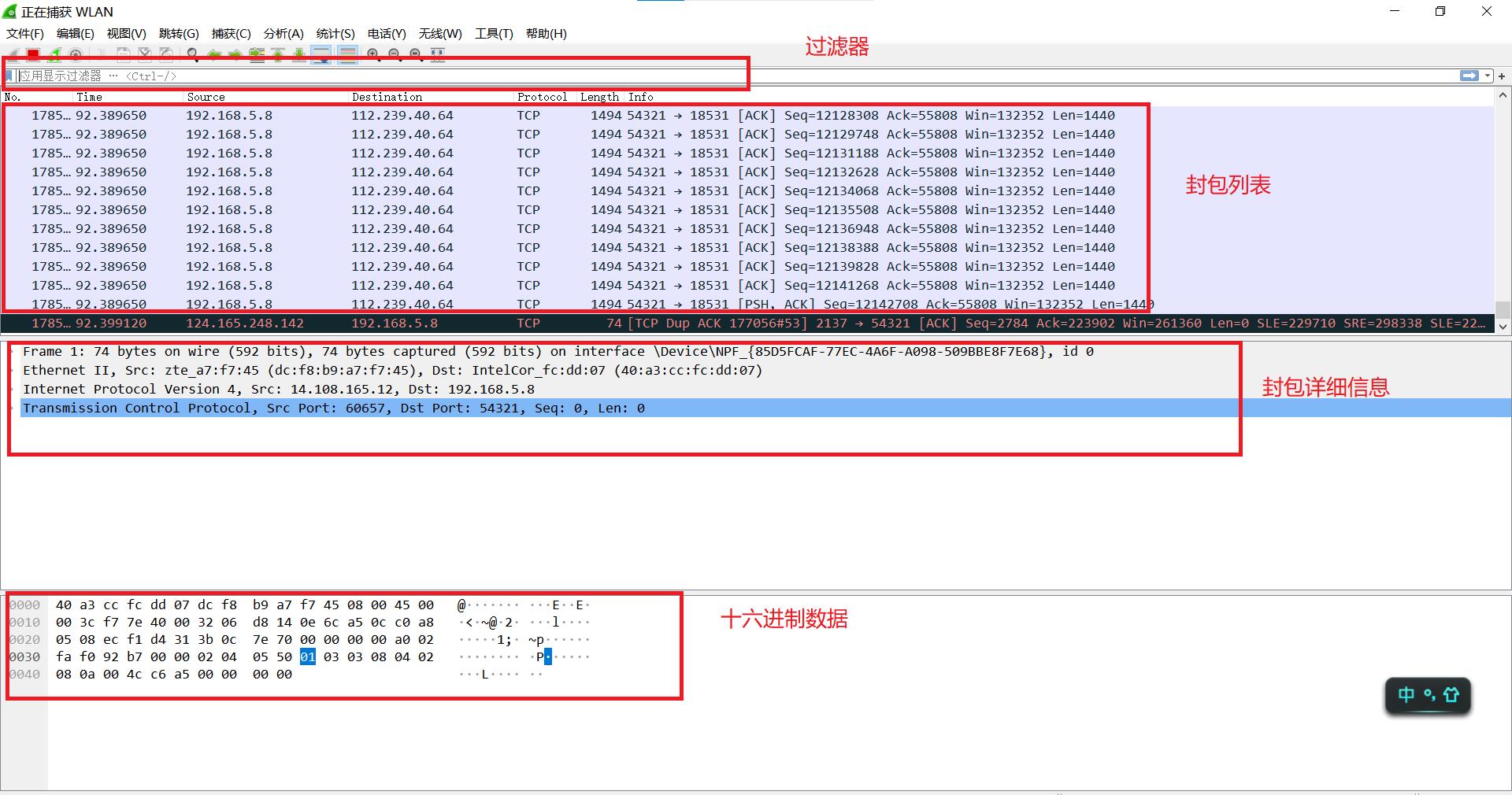Sort by the Source column header
Screen dimensions: 1512x795
[x=267, y=97]
